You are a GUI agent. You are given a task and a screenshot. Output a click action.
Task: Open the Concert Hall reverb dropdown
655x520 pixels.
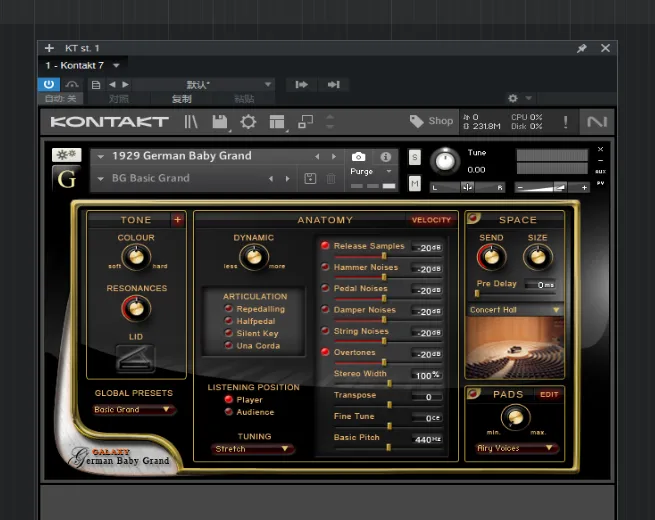point(515,310)
